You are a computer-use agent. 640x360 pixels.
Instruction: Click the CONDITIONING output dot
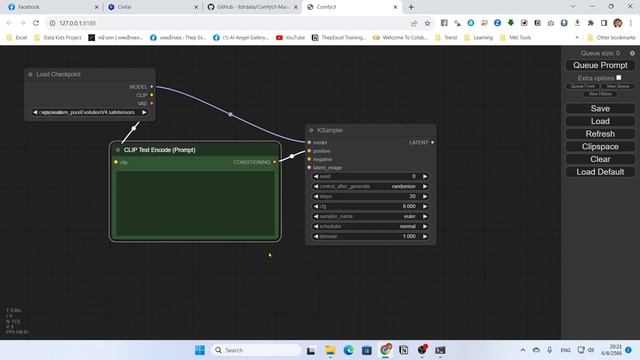(x=274, y=162)
